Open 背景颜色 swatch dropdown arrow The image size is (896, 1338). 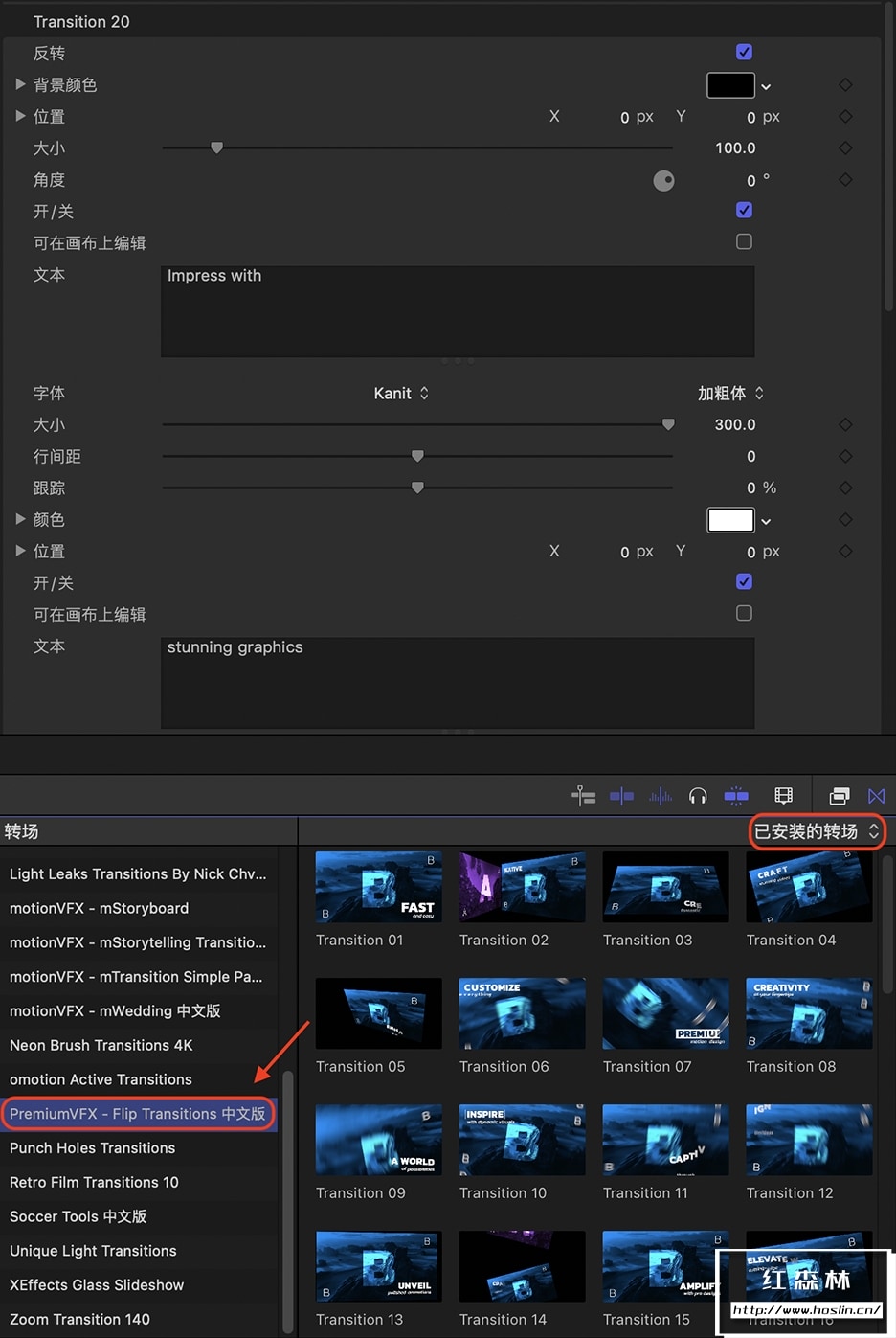tap(766, 86)
